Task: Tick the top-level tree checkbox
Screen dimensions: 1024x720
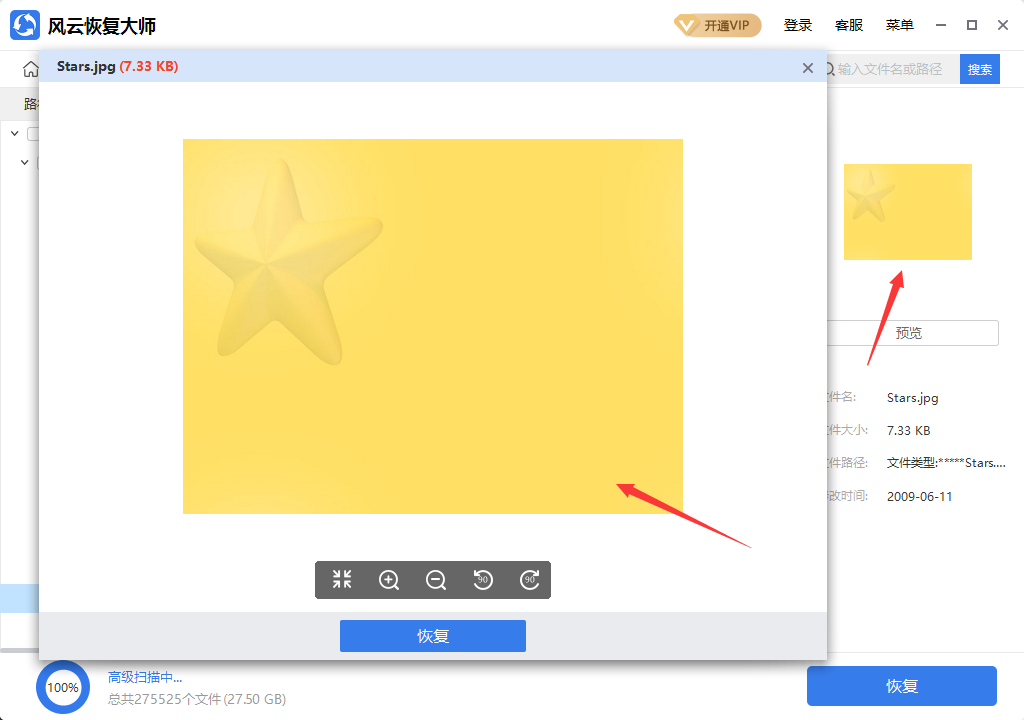Action: [33, 134]
